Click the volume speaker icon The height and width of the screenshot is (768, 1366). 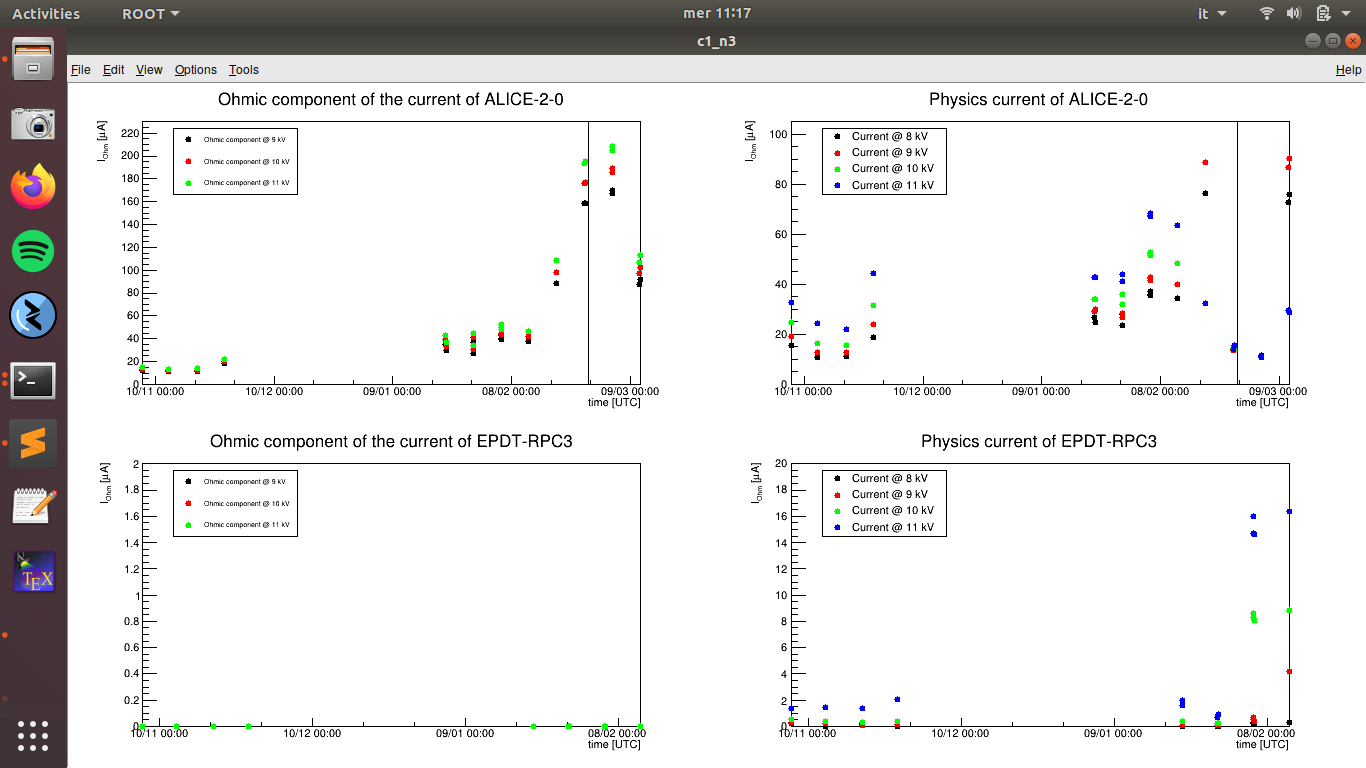1294,13
